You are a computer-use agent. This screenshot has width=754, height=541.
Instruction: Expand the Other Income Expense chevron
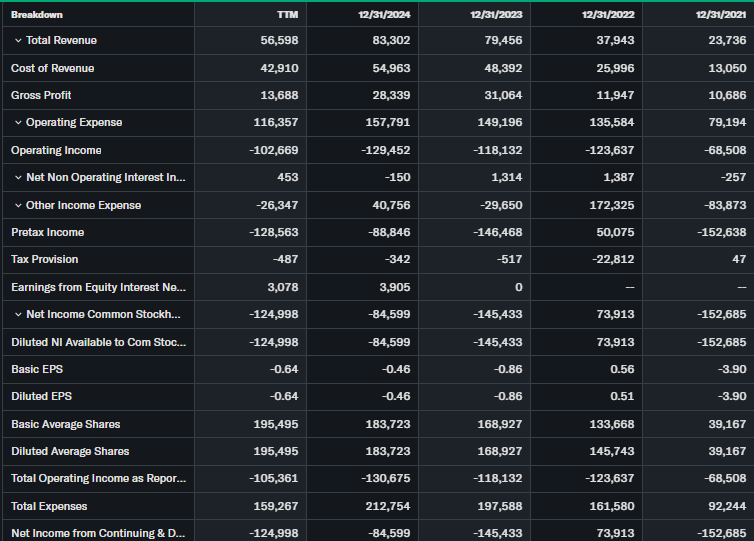pyautogui.click(x=18, y=205)
